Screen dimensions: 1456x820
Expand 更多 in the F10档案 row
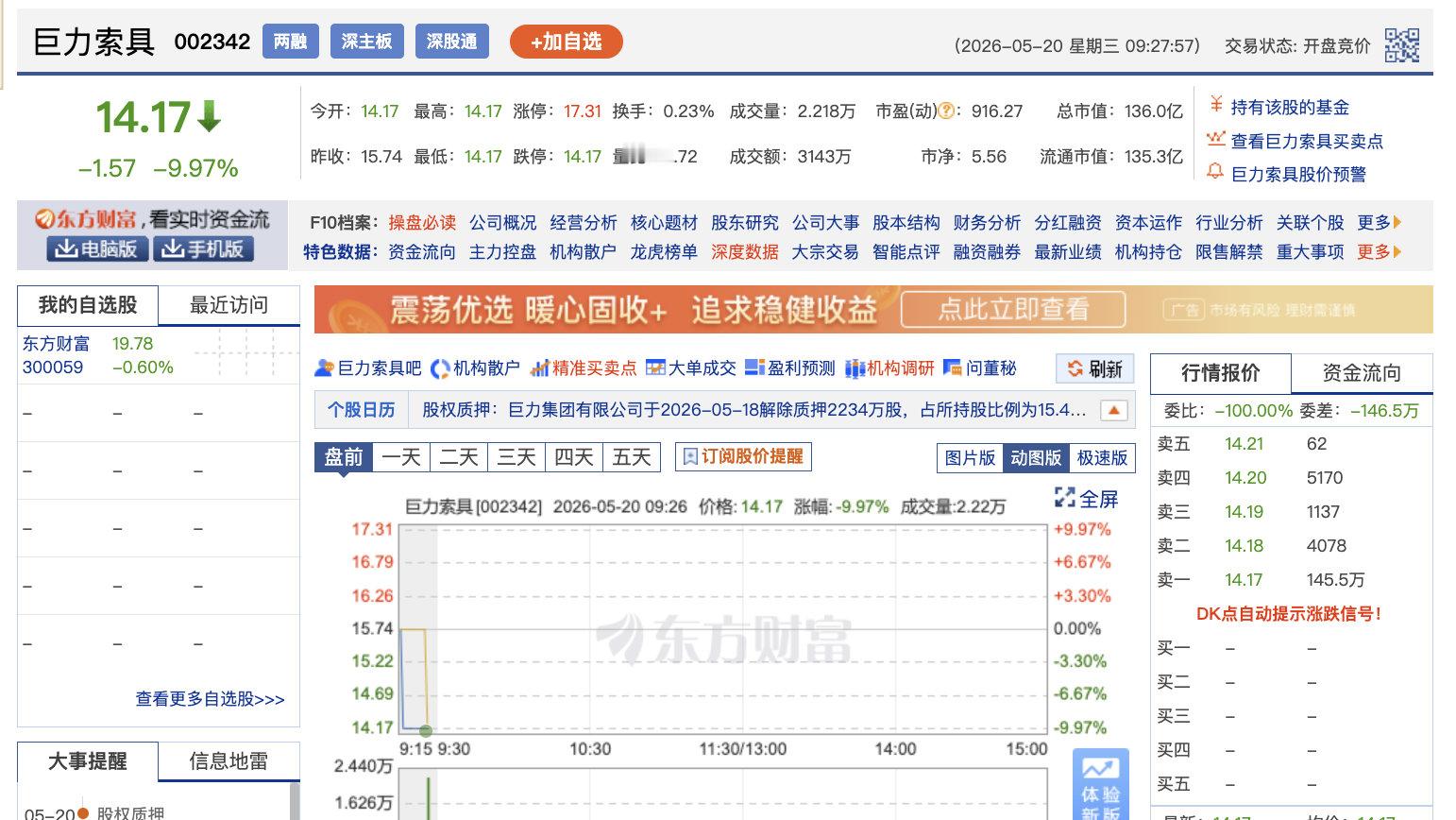coord(1380,223)
